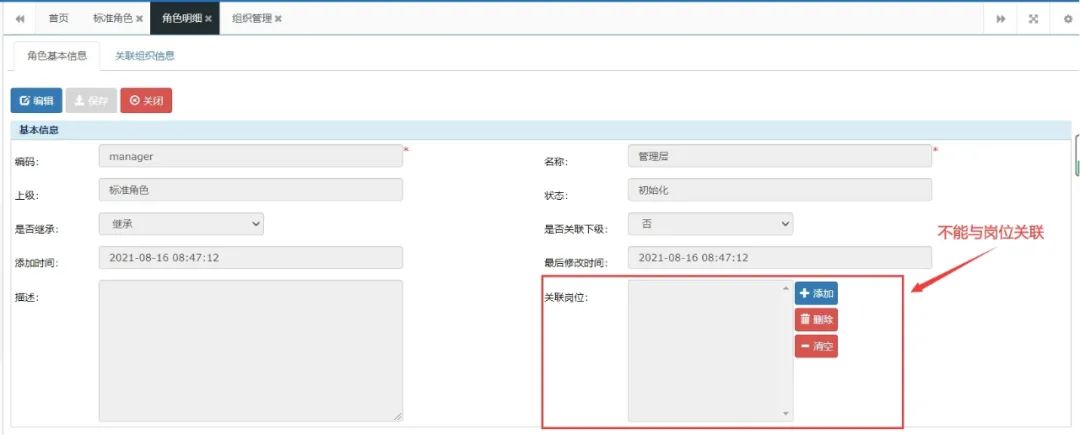
Task: Click the 是否继承 label text
Action: click(37, 229)
